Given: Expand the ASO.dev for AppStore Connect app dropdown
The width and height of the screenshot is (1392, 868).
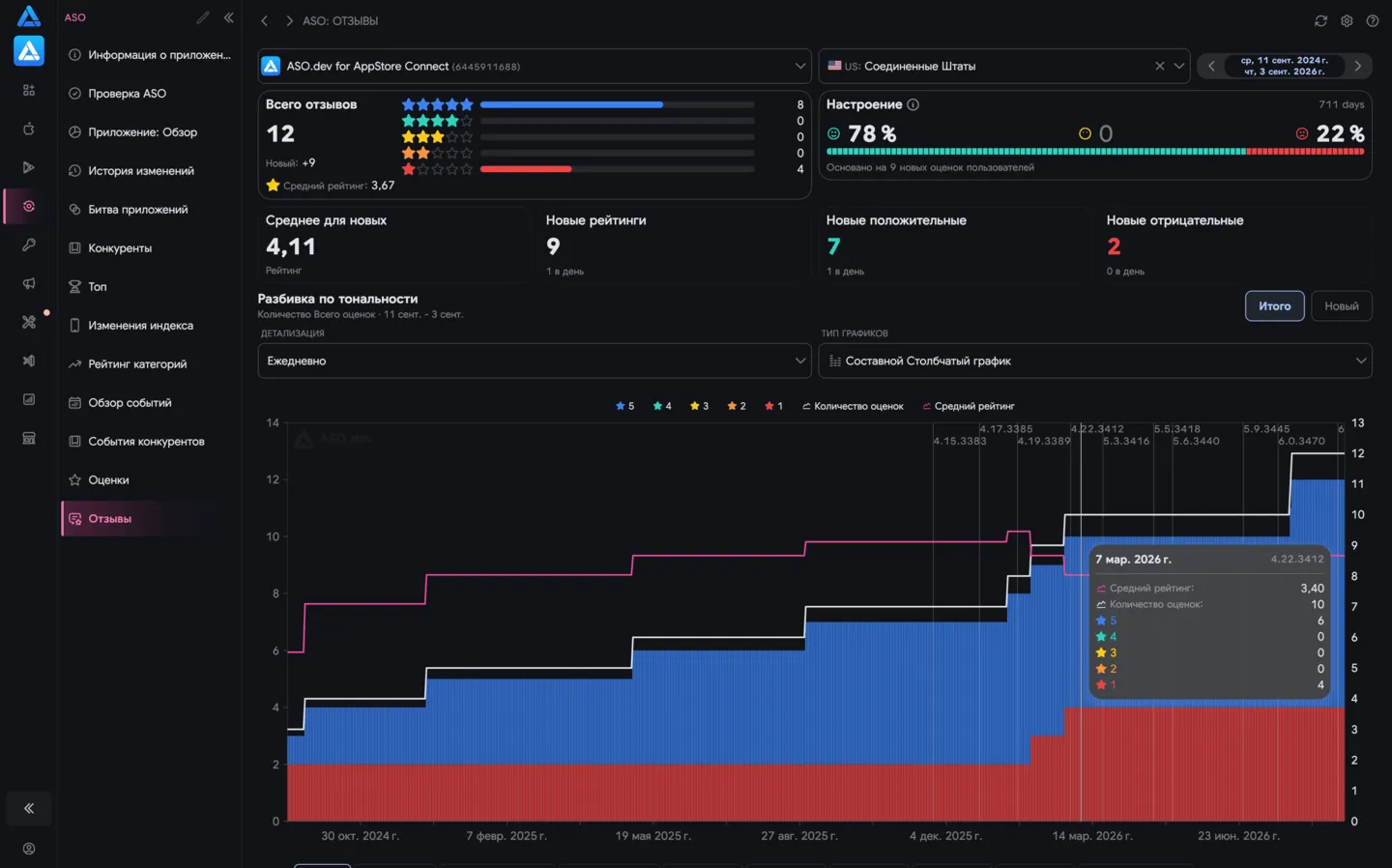Looking at the screenshot, I should [x=535, y=66].
